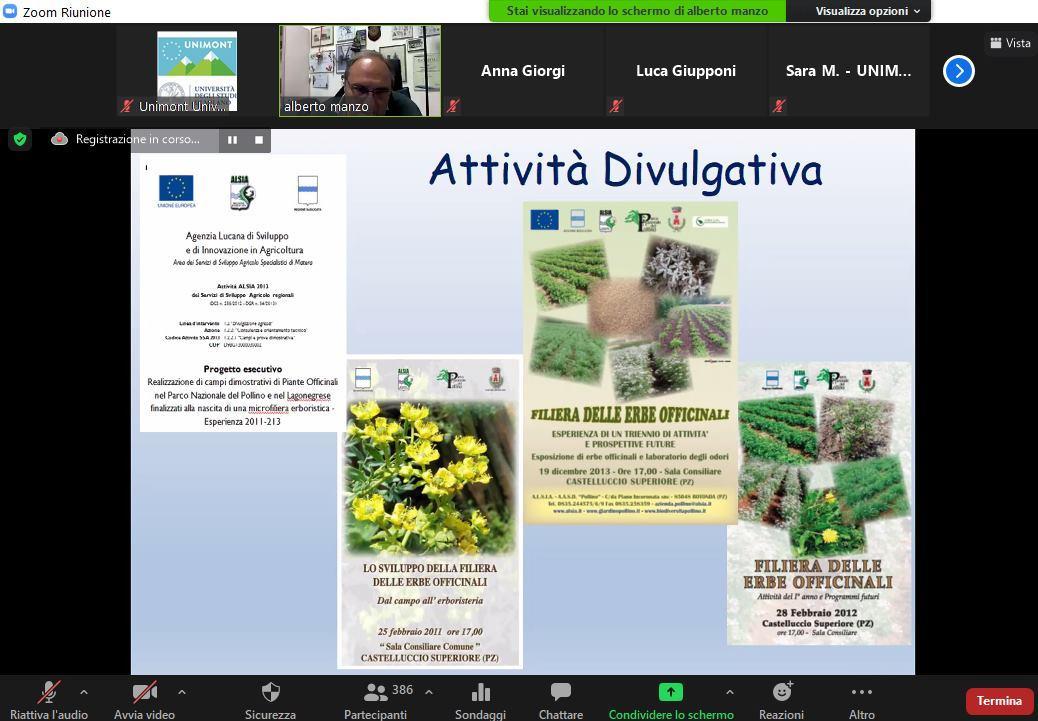Click yellow flower poster dated 25 febbraio 2011

[x=430, y=512]
